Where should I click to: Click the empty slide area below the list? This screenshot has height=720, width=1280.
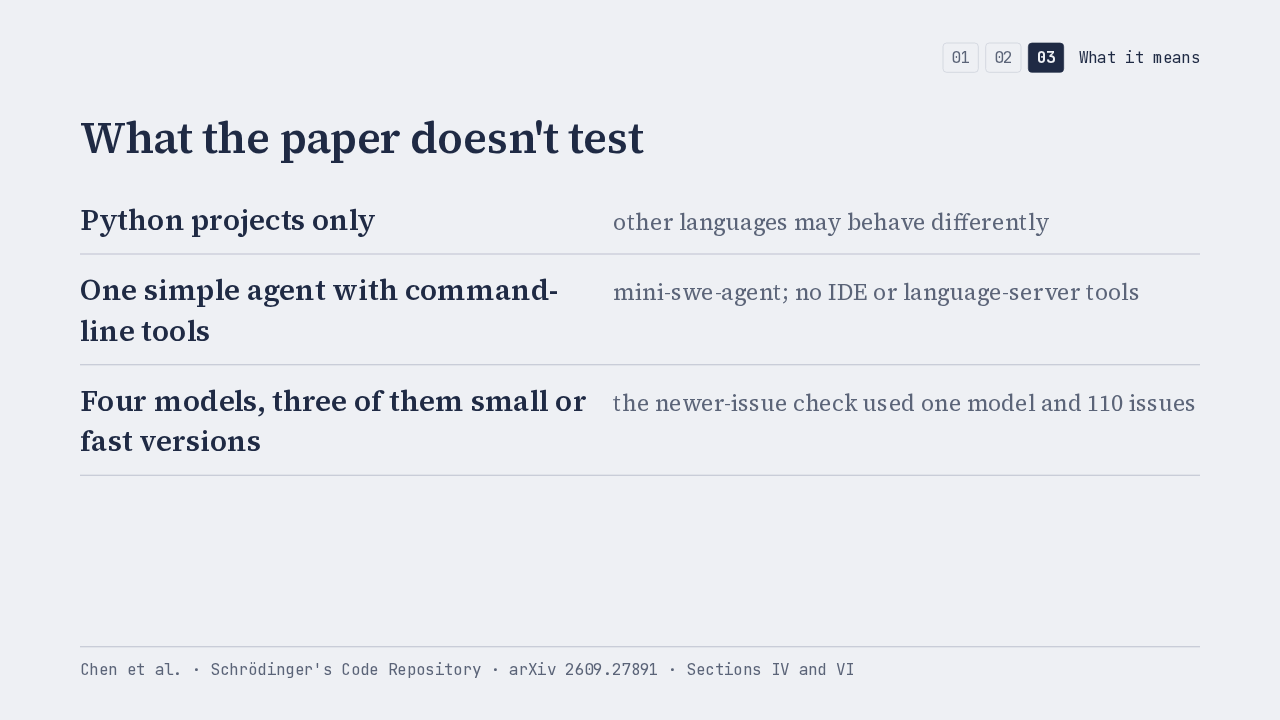[640, 560]
